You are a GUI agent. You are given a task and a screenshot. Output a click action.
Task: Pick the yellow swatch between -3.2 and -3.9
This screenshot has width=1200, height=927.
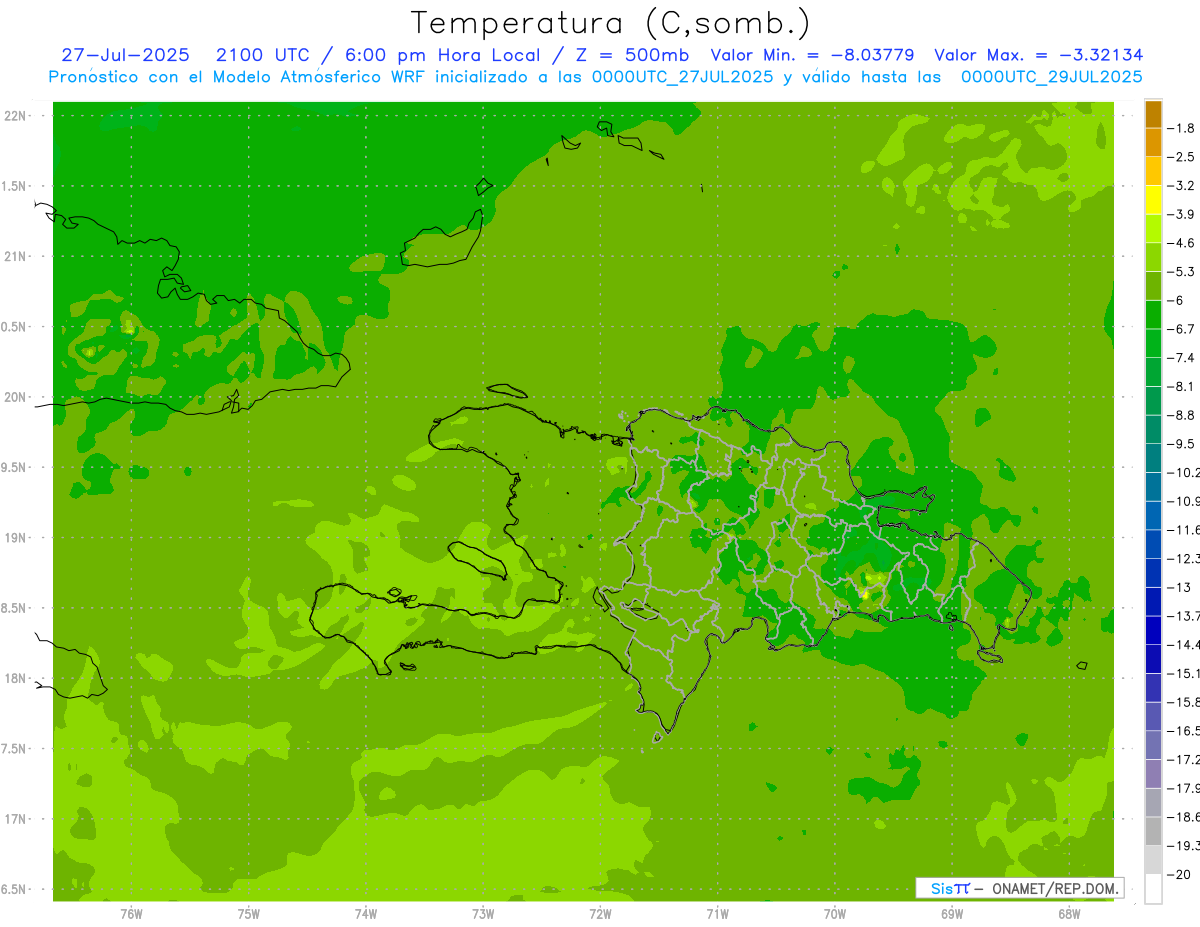[1153, 200]
